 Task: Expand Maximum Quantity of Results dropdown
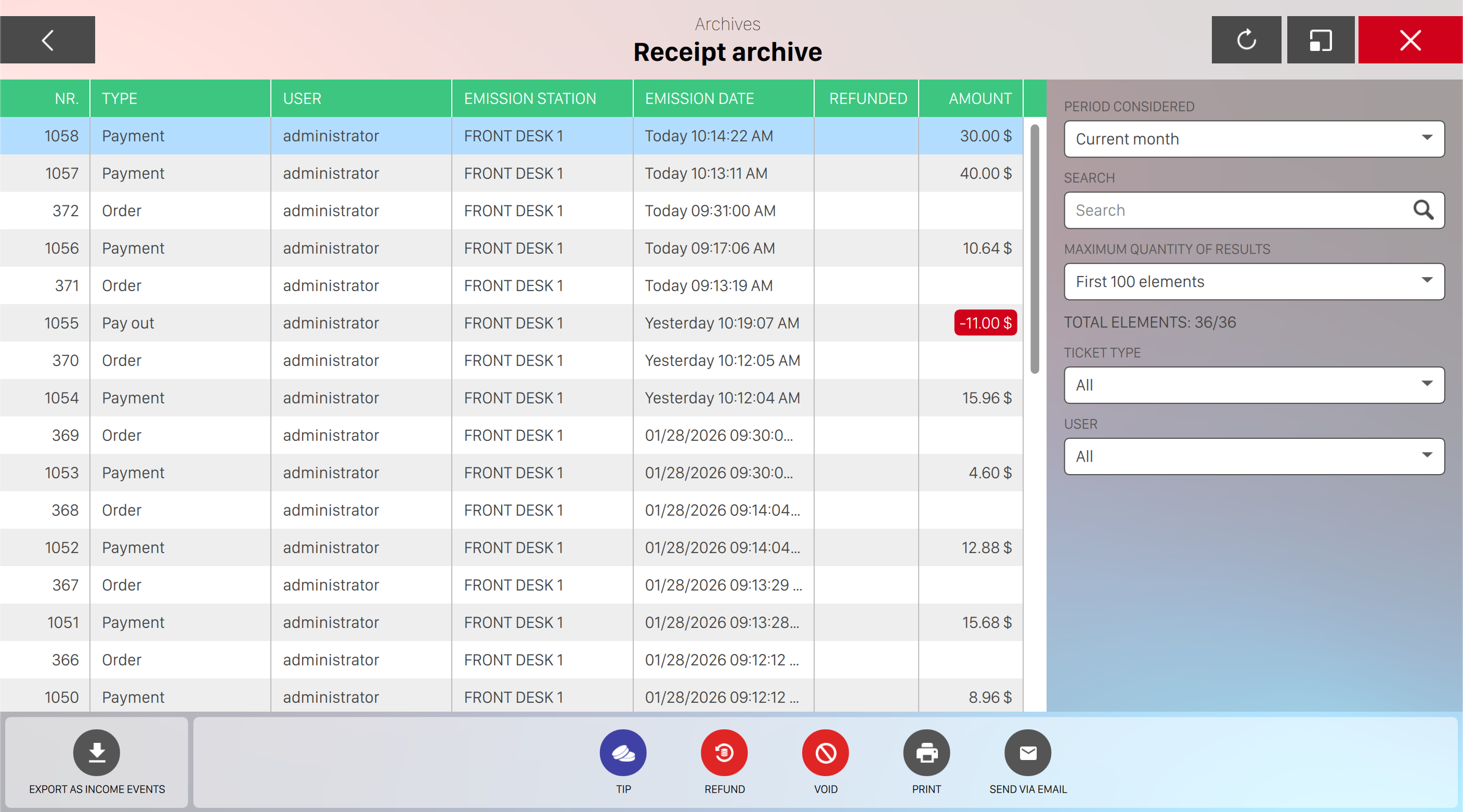click(1254, 282)
